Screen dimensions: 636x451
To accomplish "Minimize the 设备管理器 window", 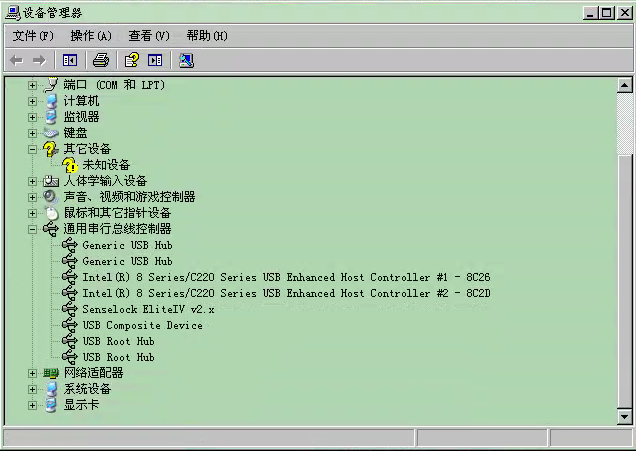I will 591,13.
